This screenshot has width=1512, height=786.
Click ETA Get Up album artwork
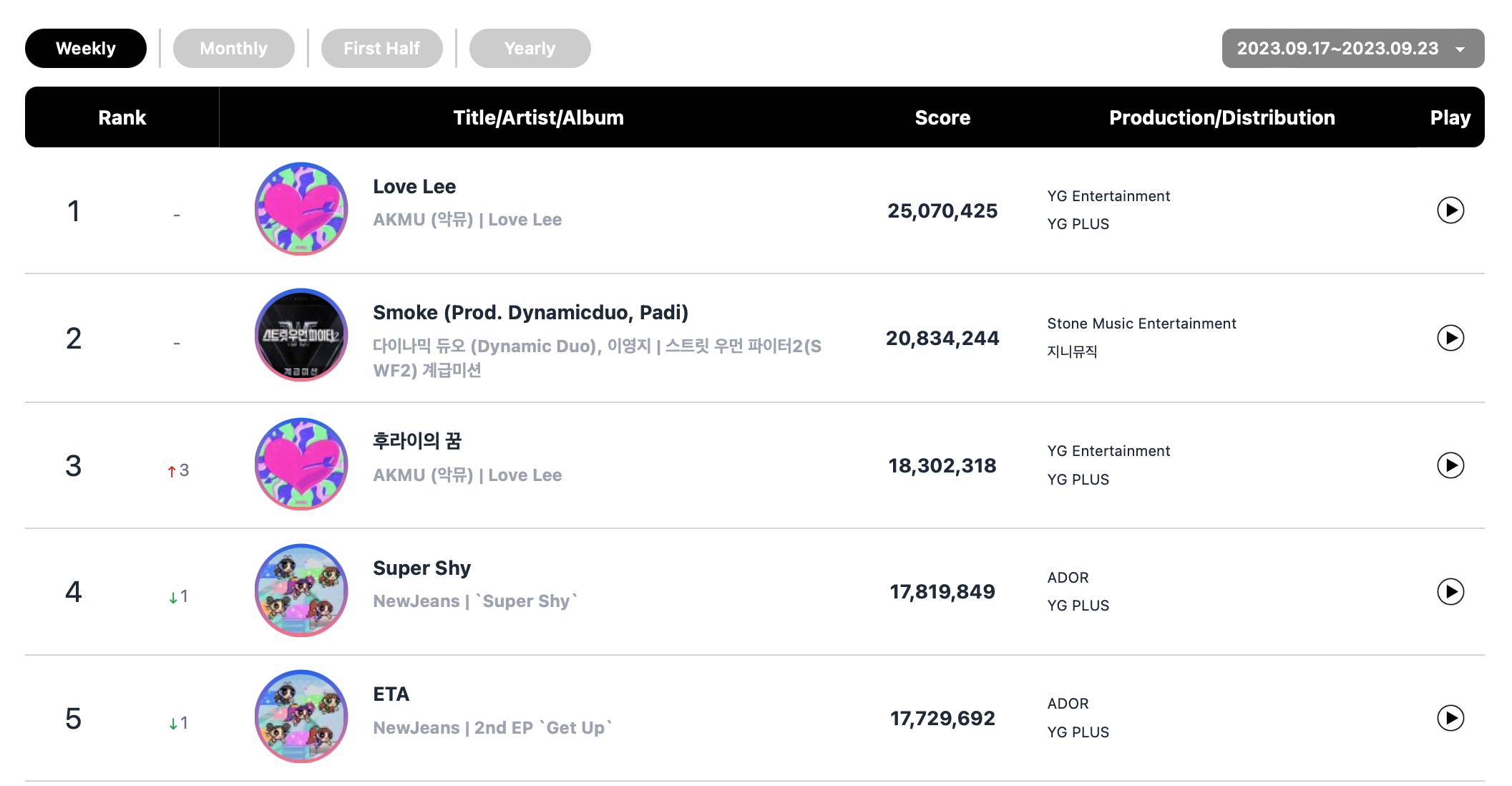301,717
